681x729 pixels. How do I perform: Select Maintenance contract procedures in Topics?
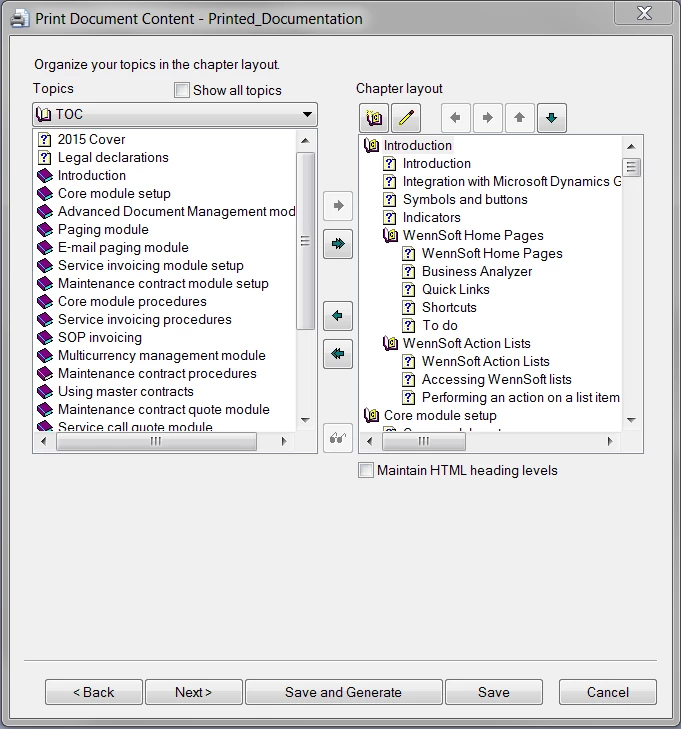pyautogui.click(x=157, y=373)
